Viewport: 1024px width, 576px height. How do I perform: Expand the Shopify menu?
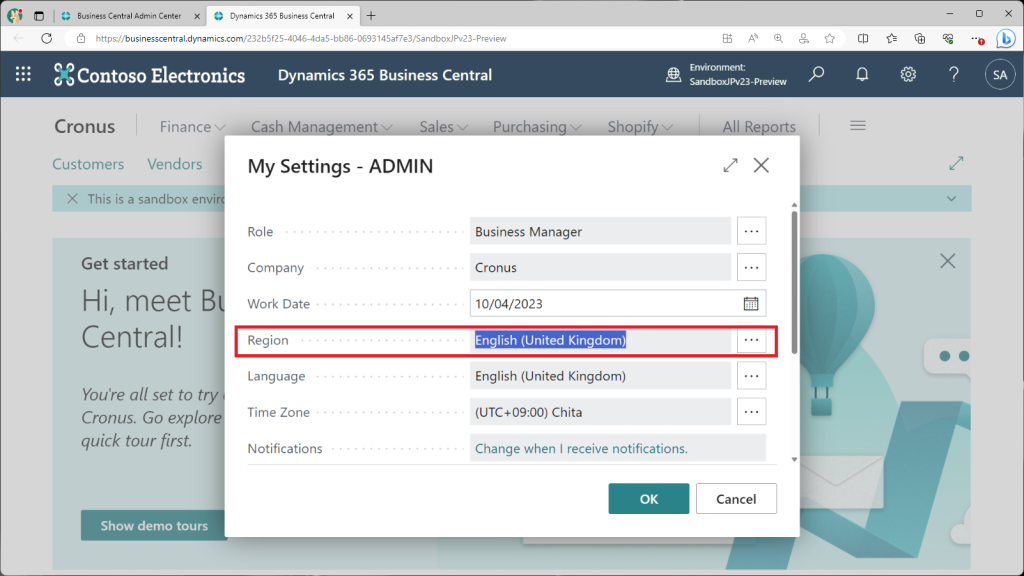pyautogui.click(x=640, y=127)
